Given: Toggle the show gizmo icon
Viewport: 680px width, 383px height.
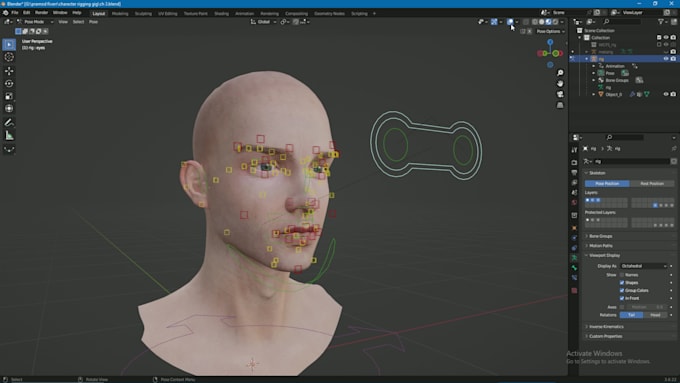Looking at the screenshot, I should tap(494, 22).
